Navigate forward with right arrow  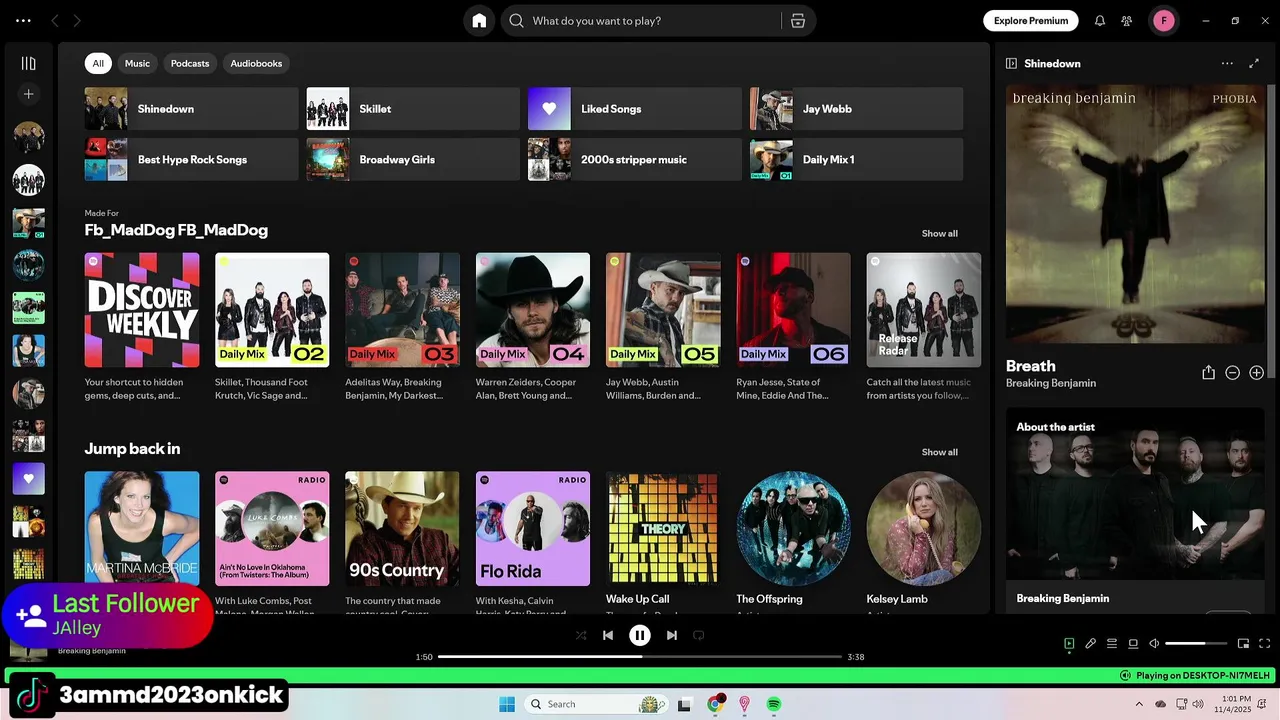pyautogui.click(x=77, y=21)
